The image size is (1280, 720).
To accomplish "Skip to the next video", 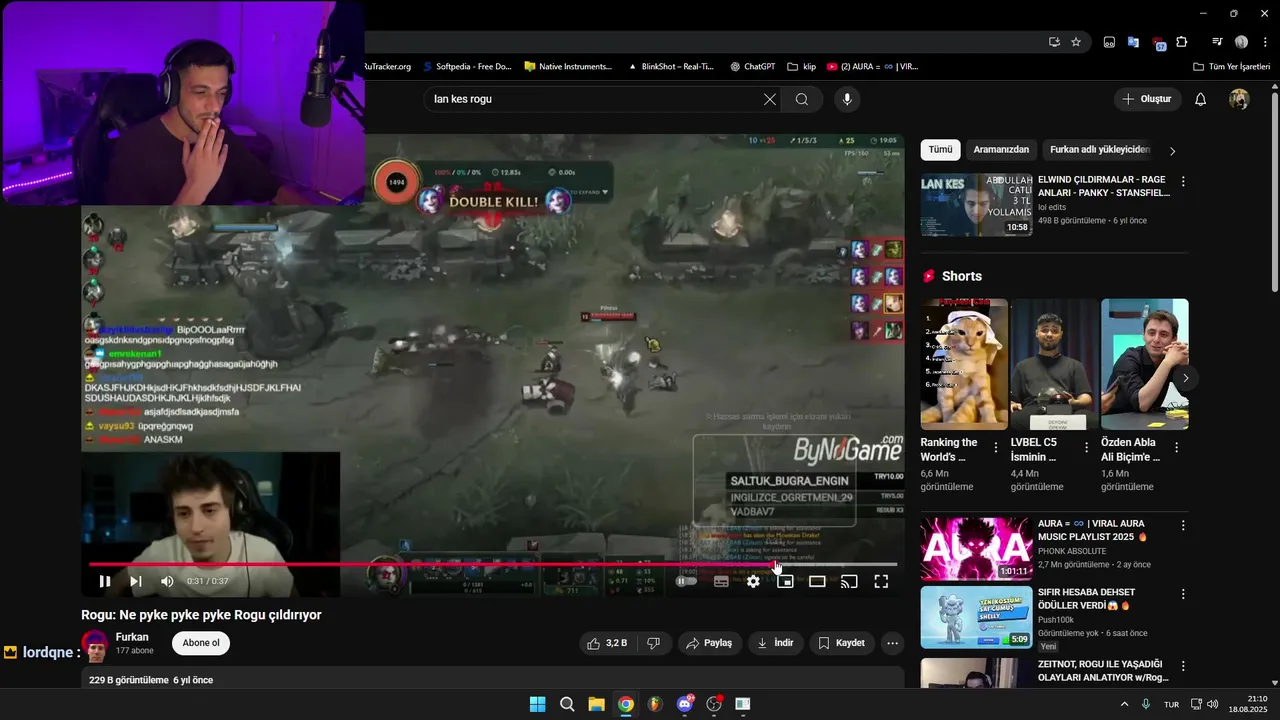I will pyautogui.click(x=136, y=581).
